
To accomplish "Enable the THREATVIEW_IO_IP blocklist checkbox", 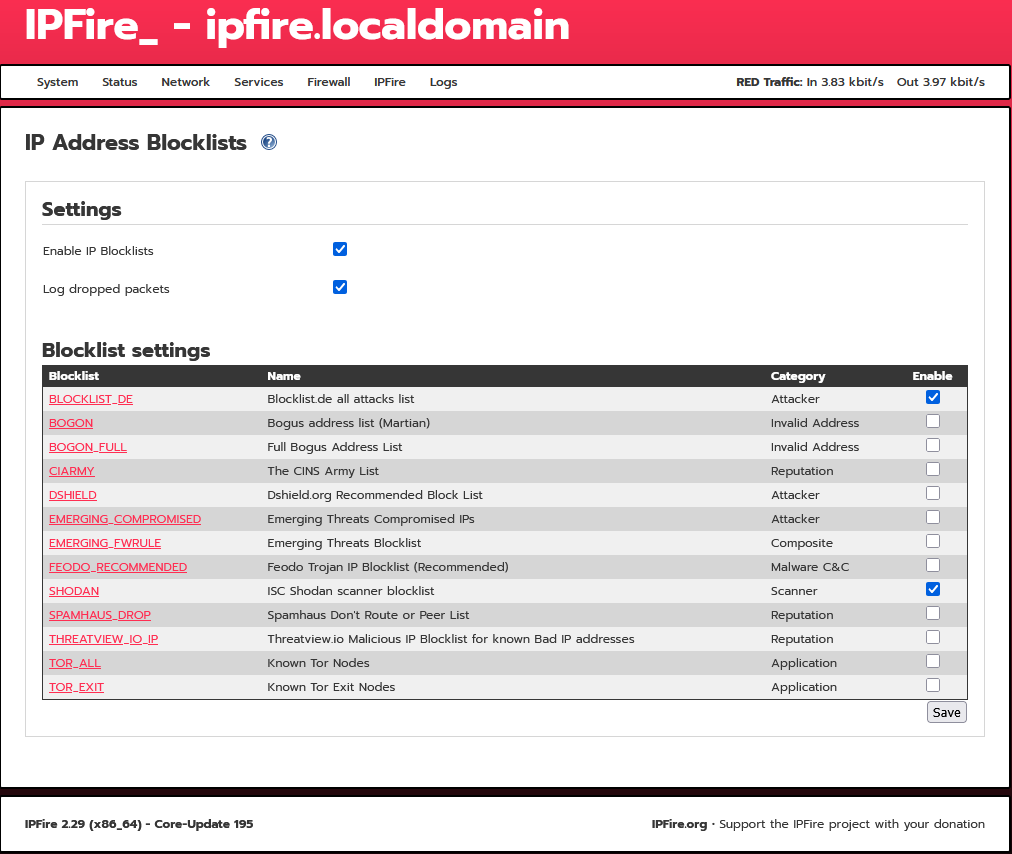I will 933,637.
